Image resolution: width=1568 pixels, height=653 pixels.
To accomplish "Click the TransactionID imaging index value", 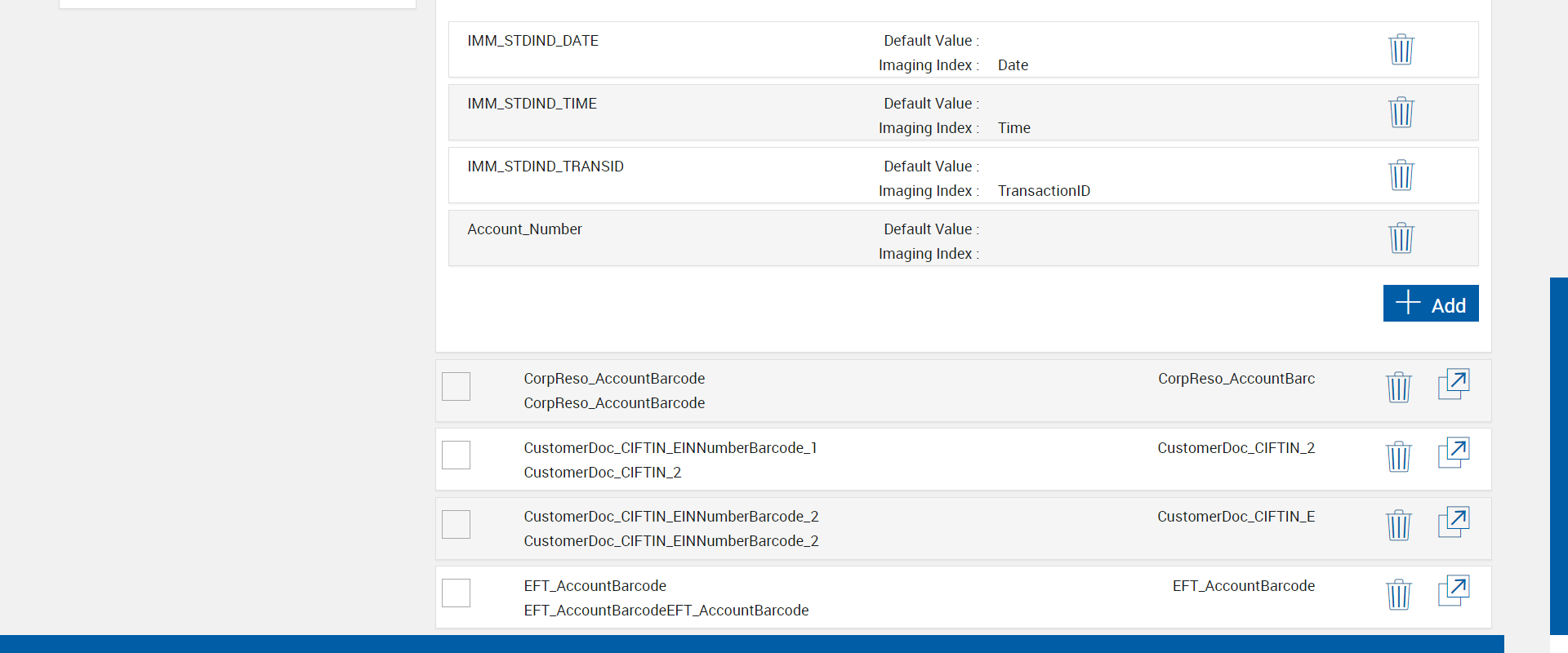I will [x=1044, y=191].
